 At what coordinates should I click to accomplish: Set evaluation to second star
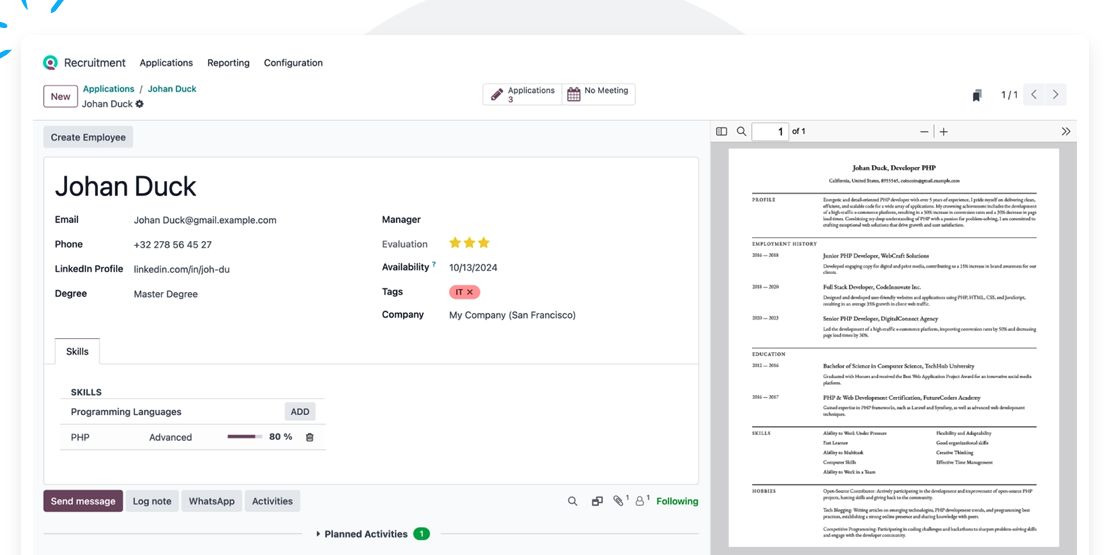coord(469,243)
